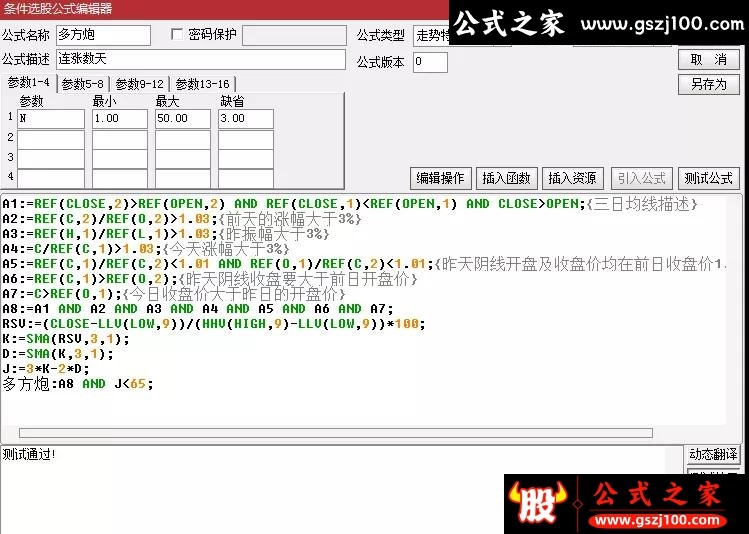Click the 另存为 button

click(709, 85)
